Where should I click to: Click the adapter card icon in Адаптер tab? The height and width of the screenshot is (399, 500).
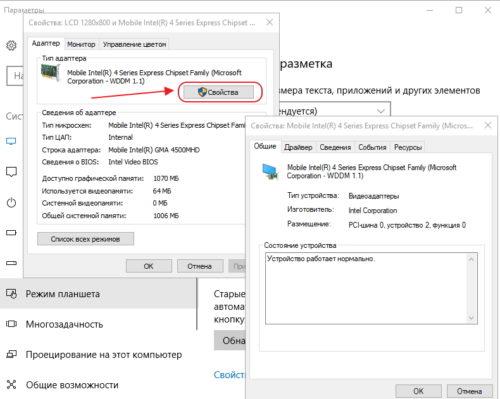[50, 73]
